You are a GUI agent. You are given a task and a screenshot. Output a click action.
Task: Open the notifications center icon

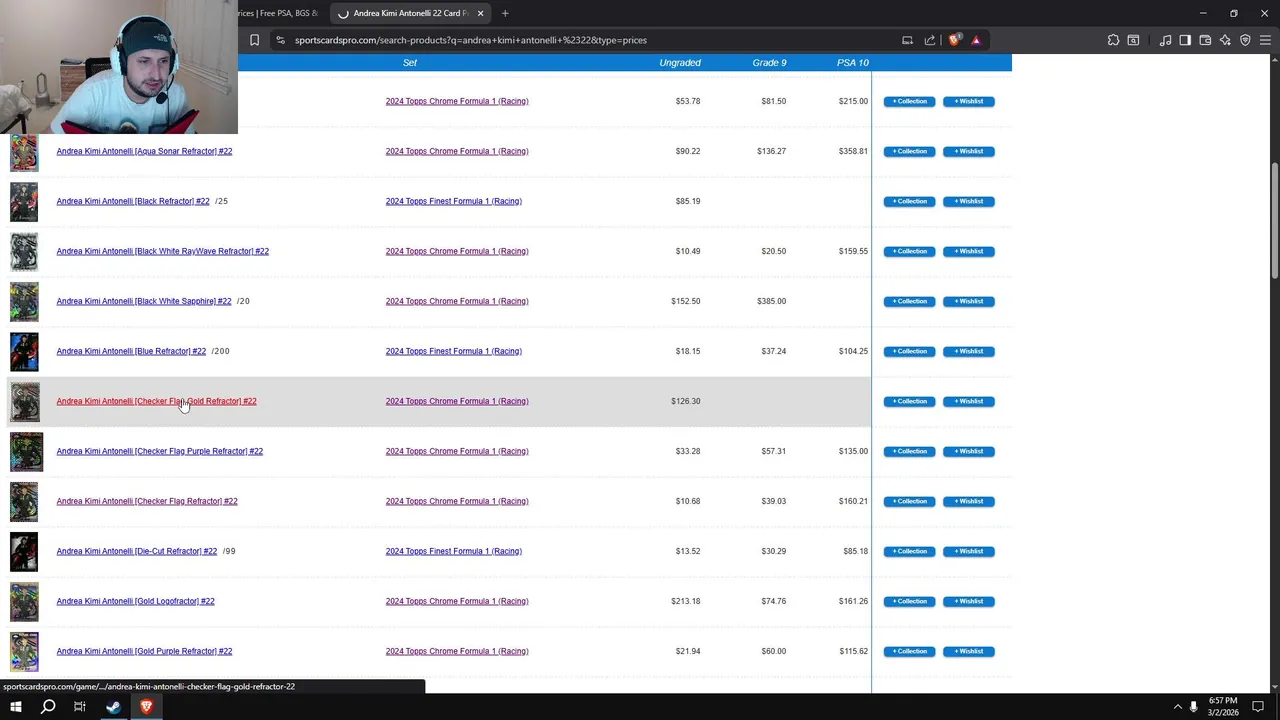click(1259, 707)
